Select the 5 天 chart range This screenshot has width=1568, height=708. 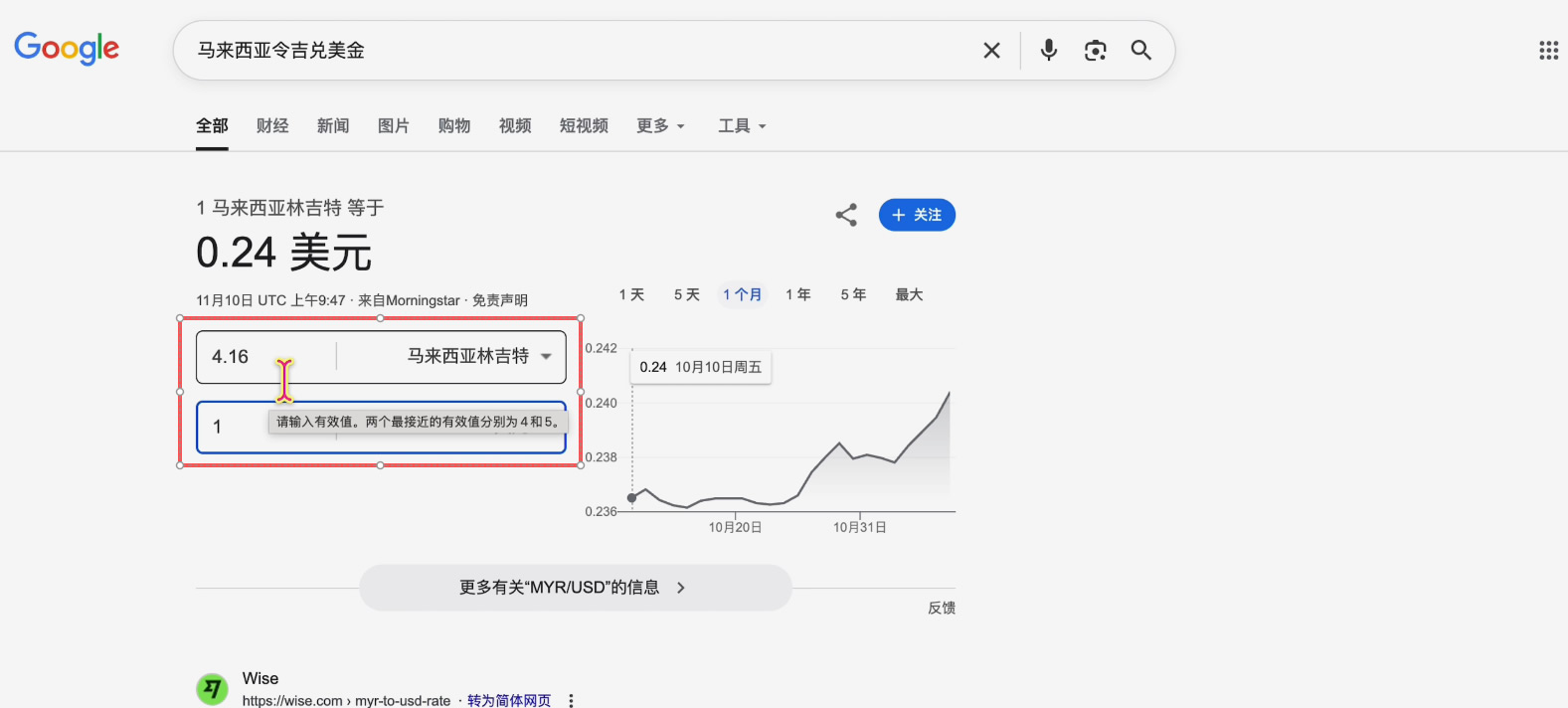point(687,294)
